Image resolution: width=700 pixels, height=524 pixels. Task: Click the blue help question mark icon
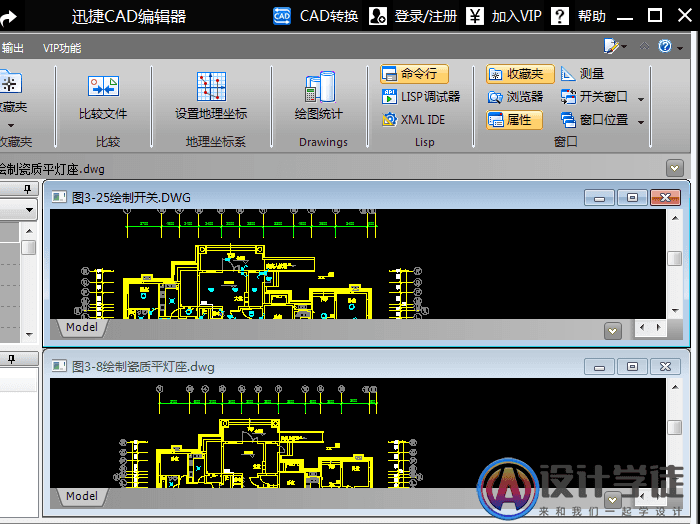click(665, 46)
